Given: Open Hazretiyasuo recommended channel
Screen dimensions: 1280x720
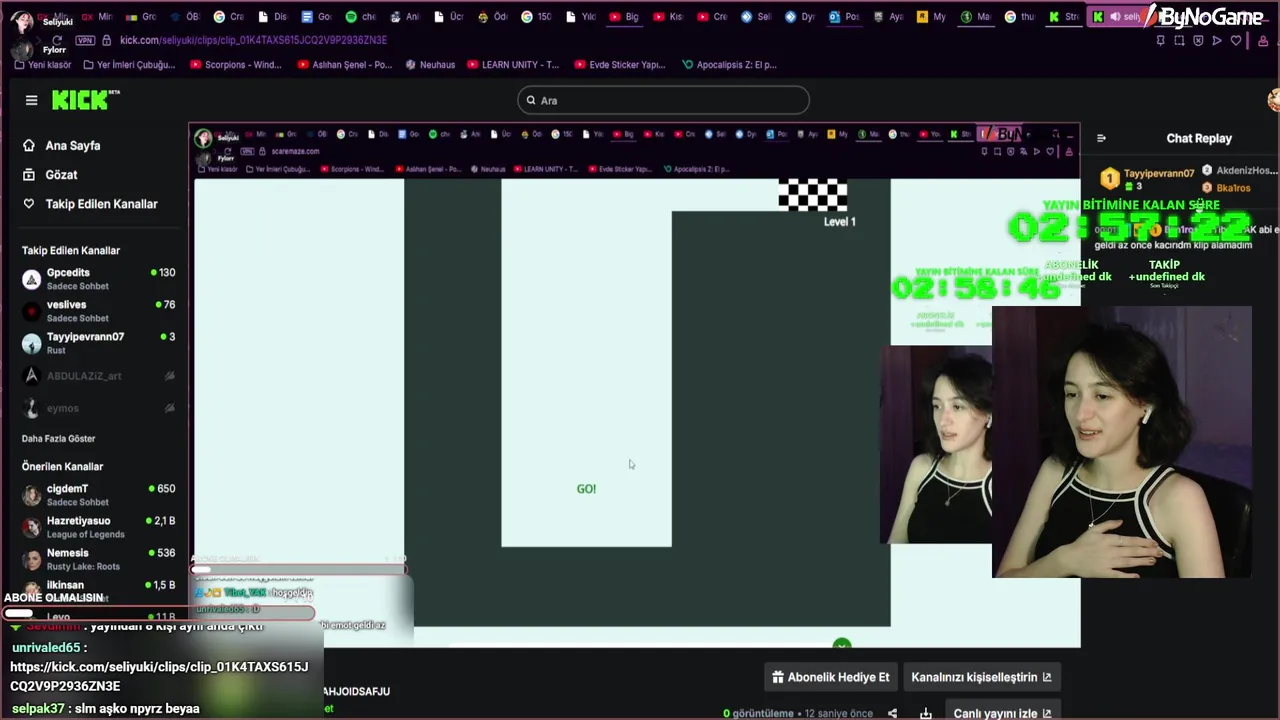Looking at the screenshot, I should 98,527.
